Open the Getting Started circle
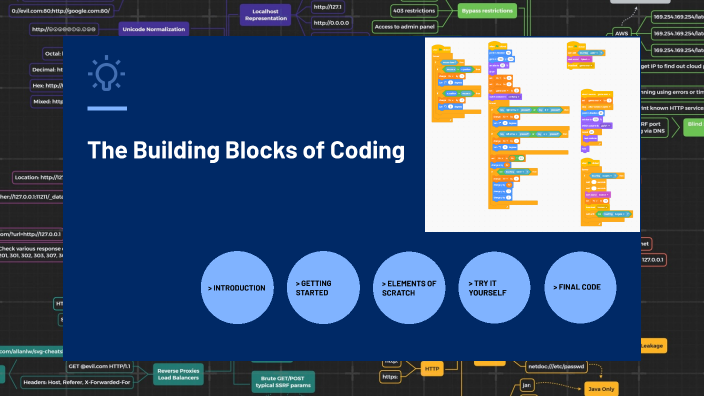This screenshot has height=396, width=704. [323, 287]
